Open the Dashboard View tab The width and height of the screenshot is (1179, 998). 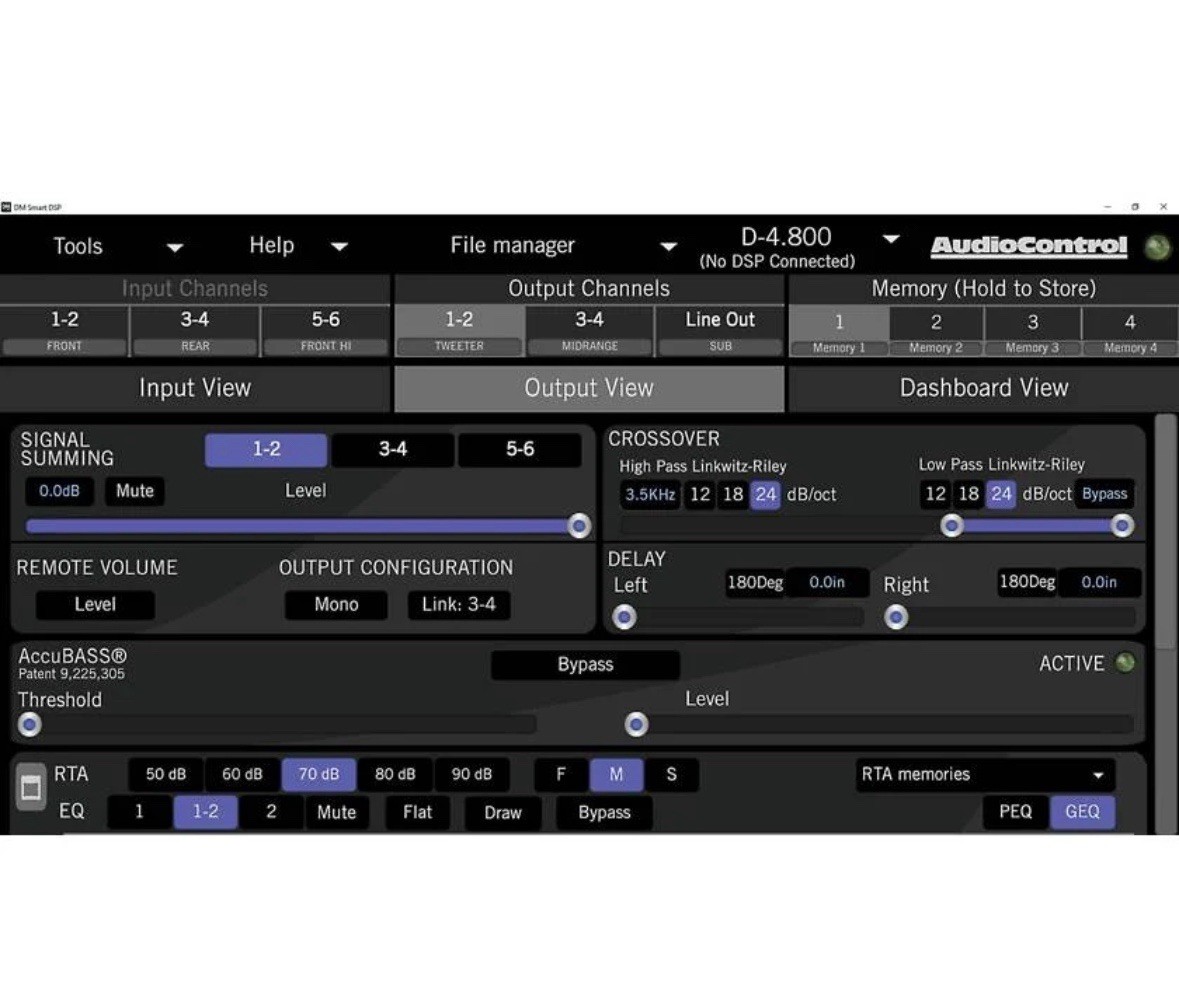[984, 388]
